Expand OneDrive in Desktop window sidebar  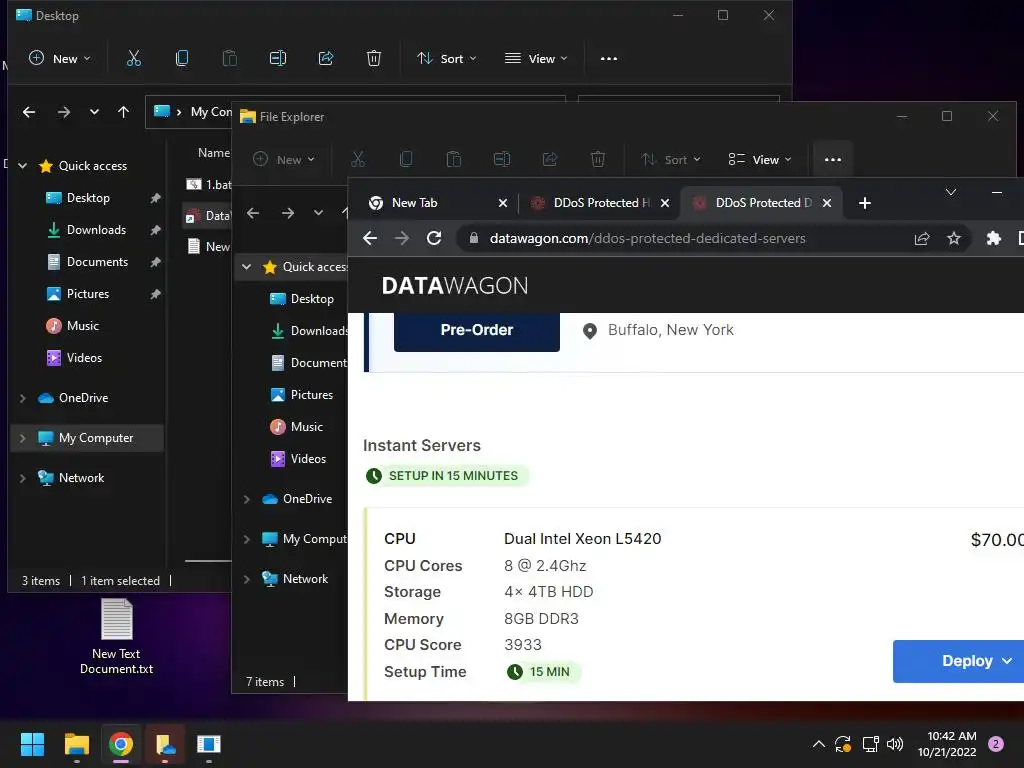(x=23, y=398)
